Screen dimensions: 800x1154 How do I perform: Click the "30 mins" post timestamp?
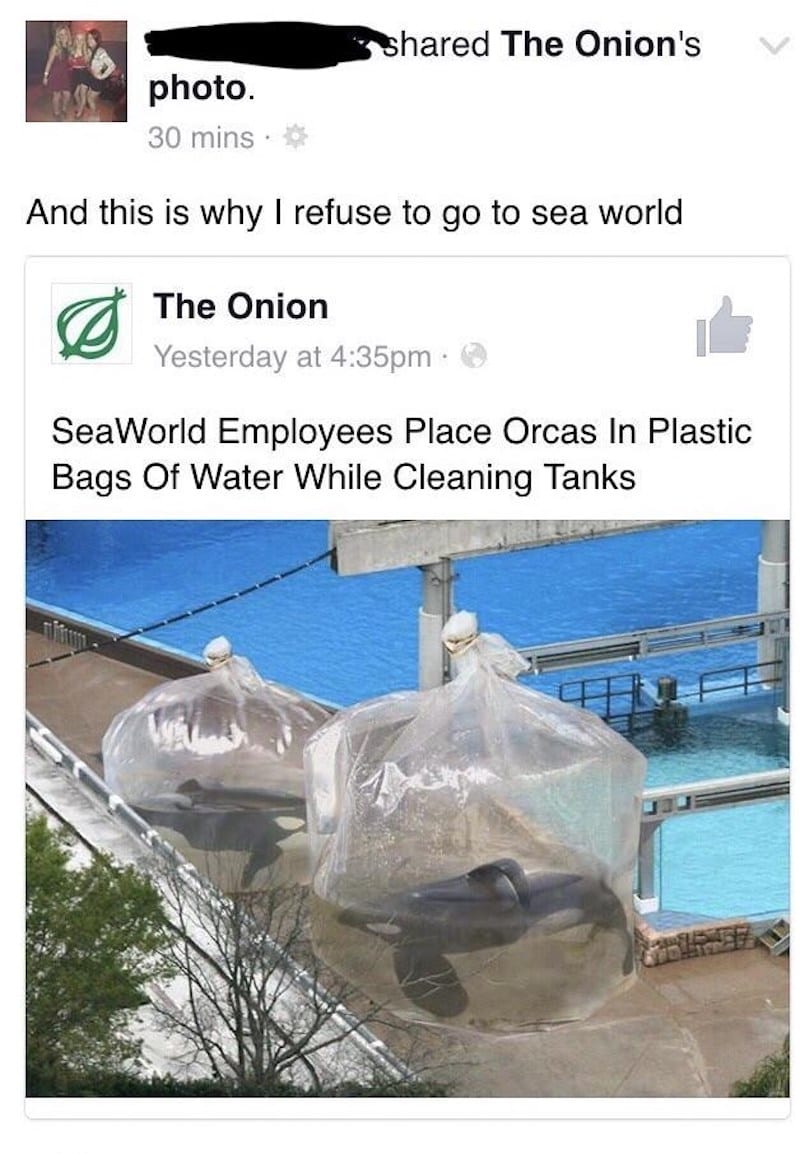200,138
